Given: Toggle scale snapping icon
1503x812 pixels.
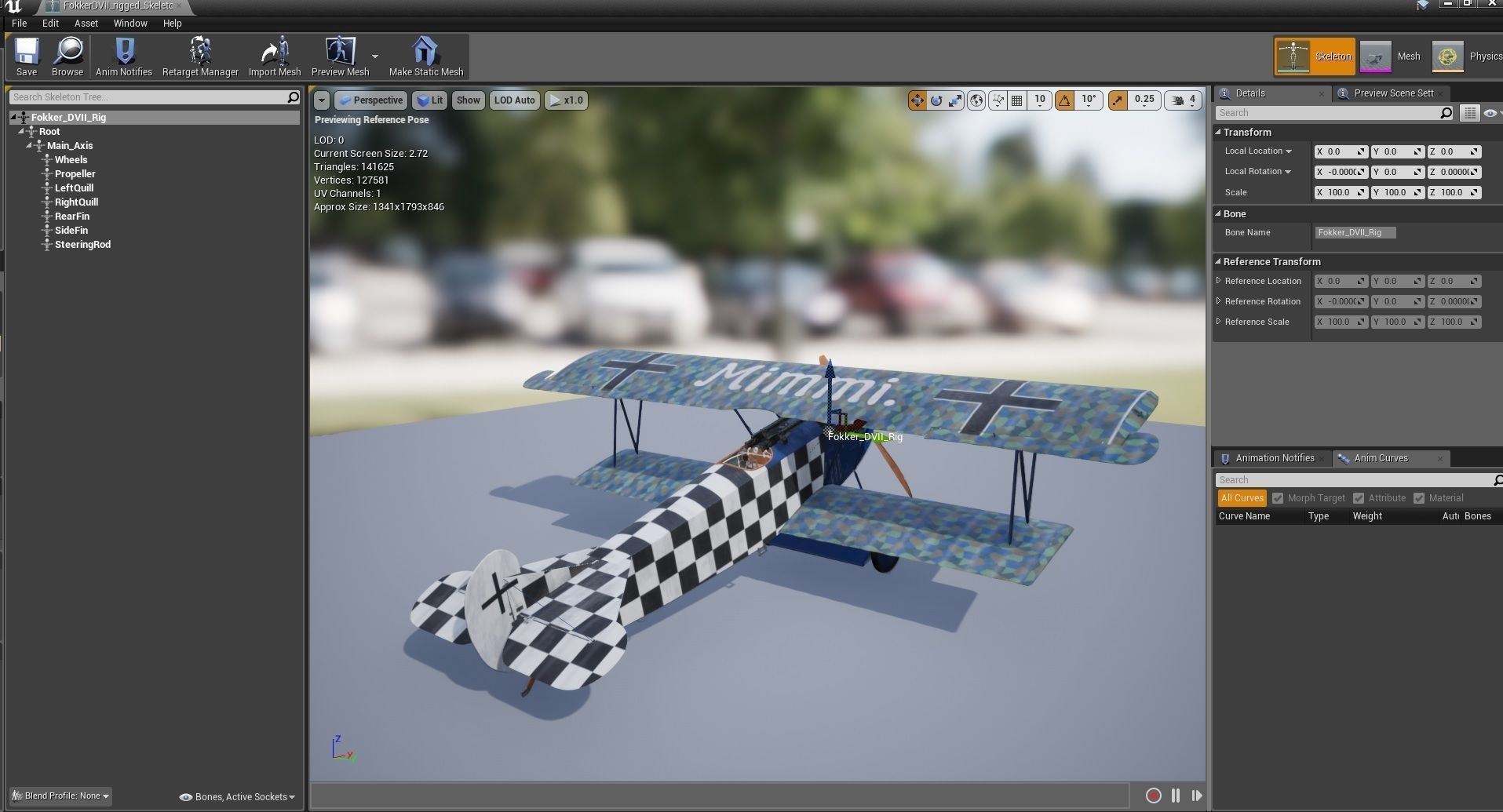Looking at the screenshot, I should click(1118, 100).
